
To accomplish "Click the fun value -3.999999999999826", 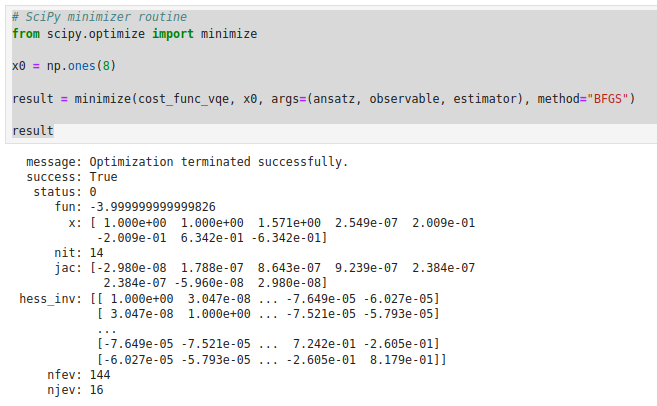I will pyautogui.click(x=153, y=207).
